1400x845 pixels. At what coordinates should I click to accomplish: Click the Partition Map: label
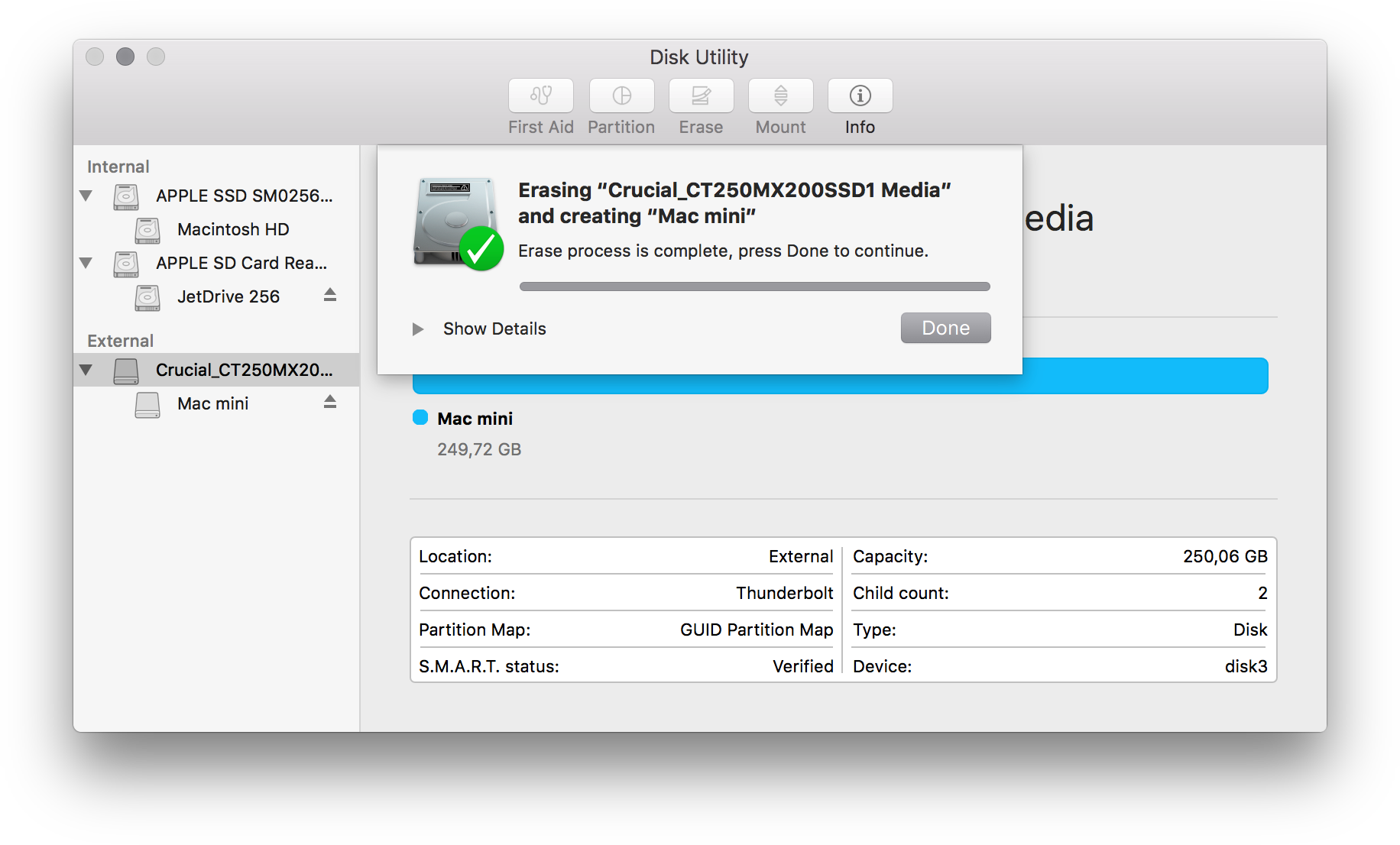coord(475,630)
